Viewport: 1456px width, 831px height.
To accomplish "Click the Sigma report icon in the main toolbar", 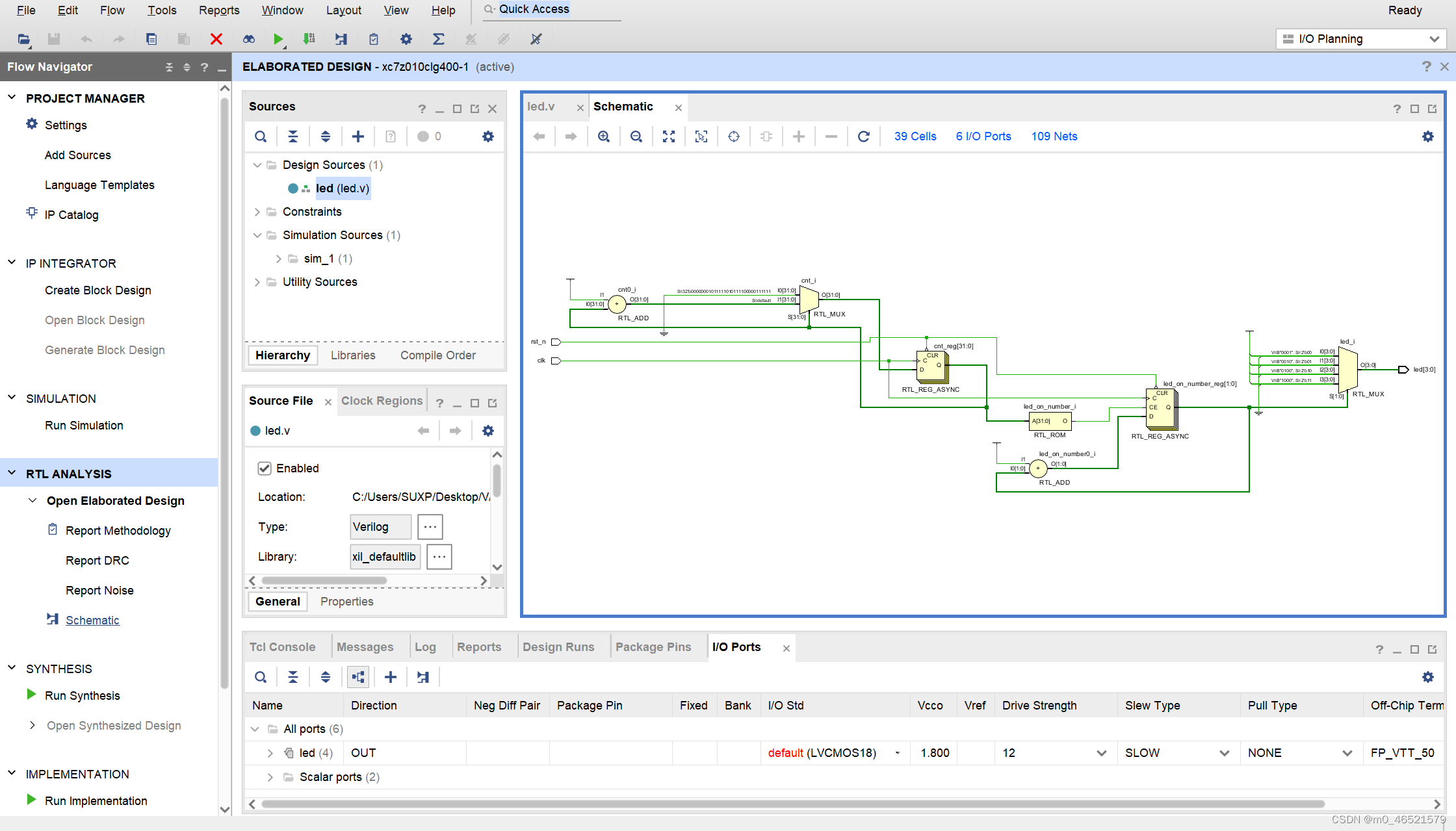I will coord(439,39).
